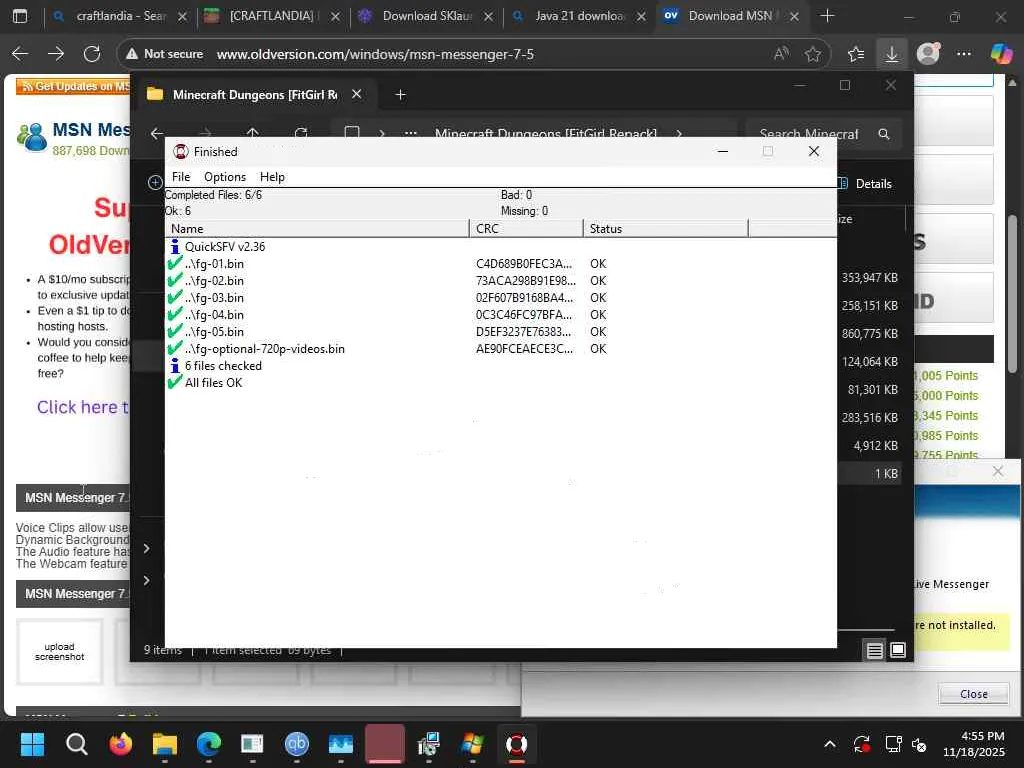Click the upload screenshot thumbnail
1024x768 pixels.
(x=59, y=652)
